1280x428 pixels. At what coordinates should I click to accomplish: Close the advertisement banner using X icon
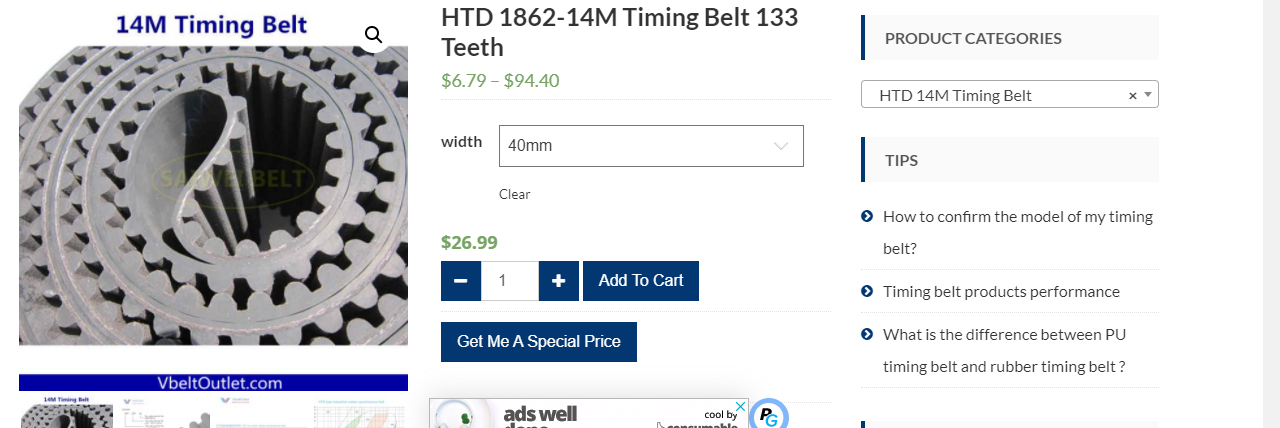point(740,407)
